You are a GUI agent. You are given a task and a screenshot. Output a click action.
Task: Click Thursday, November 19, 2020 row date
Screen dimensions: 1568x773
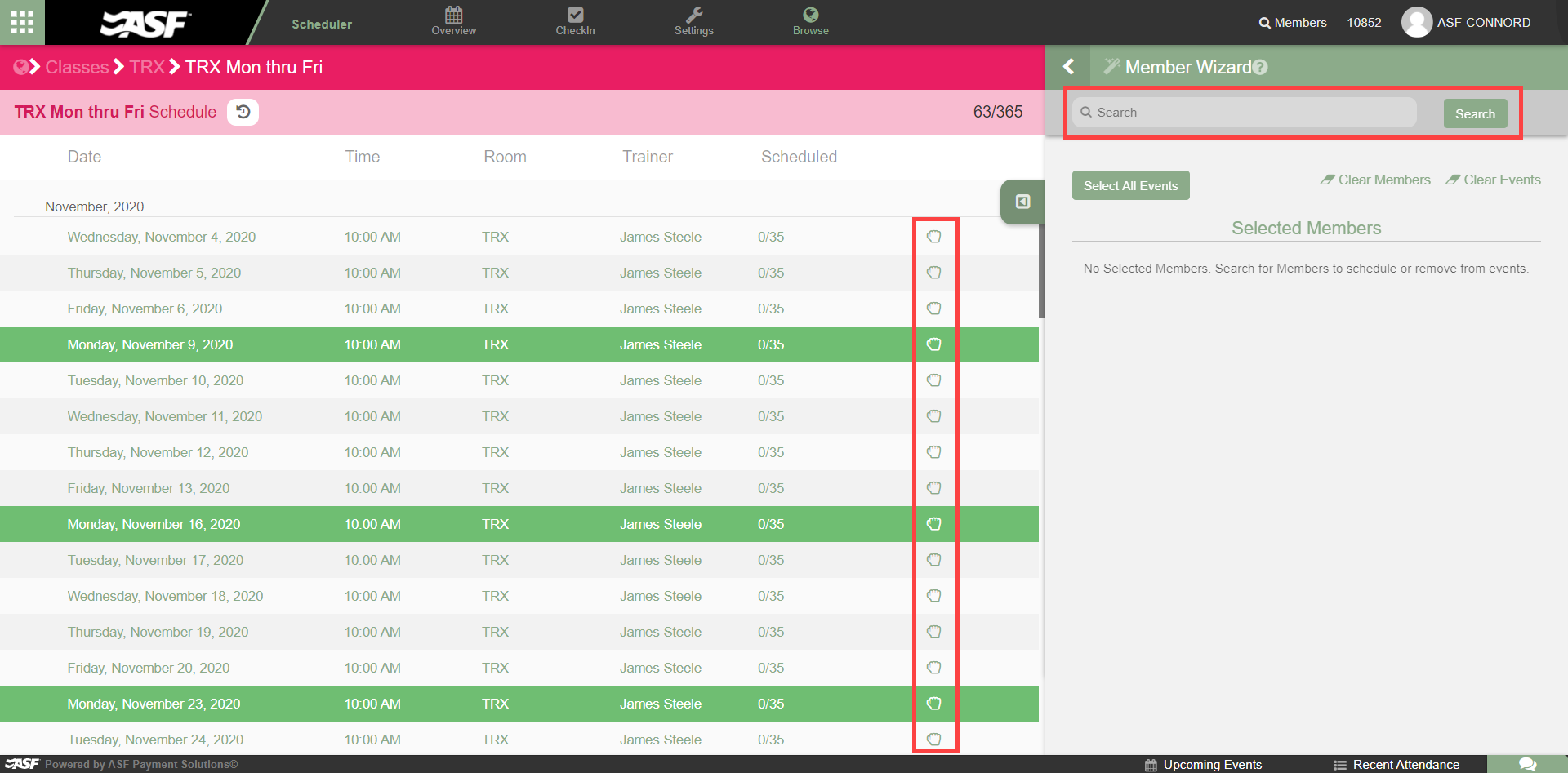point(158,632)
